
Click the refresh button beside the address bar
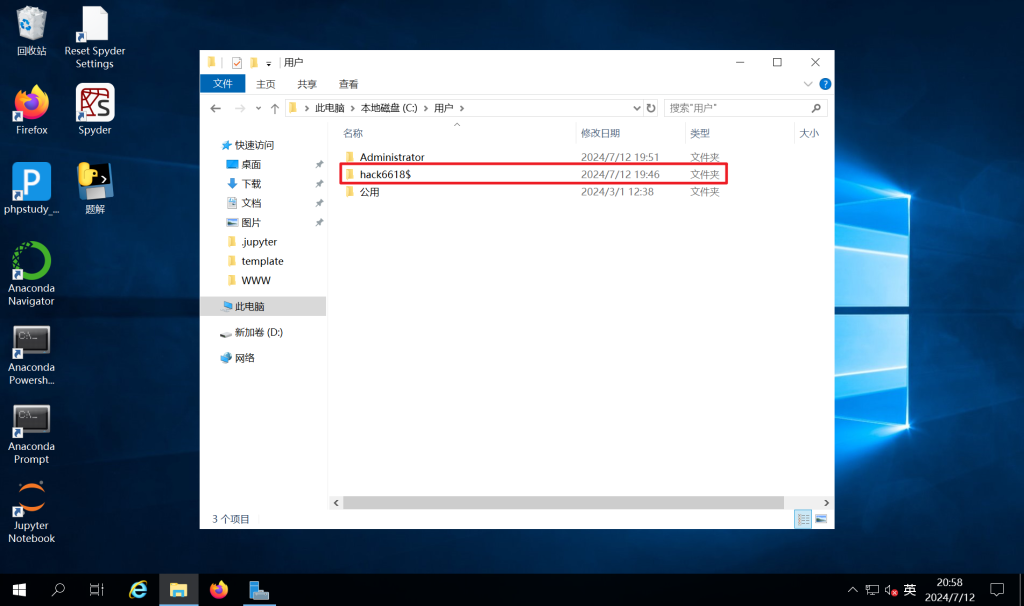coord(651,108)
